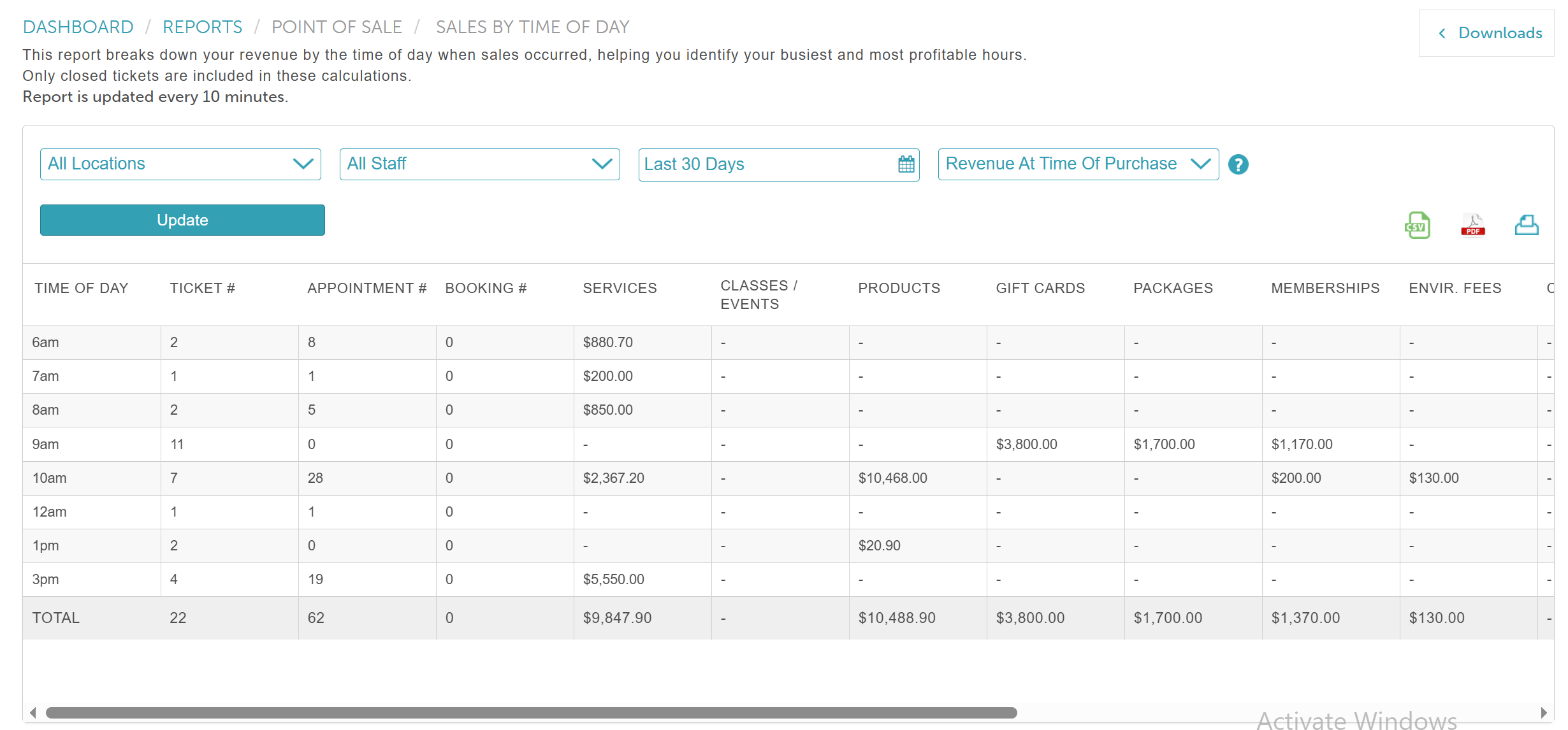Select the 10am table row
The height and width of the screenshot is (730, 1568).
50,478
